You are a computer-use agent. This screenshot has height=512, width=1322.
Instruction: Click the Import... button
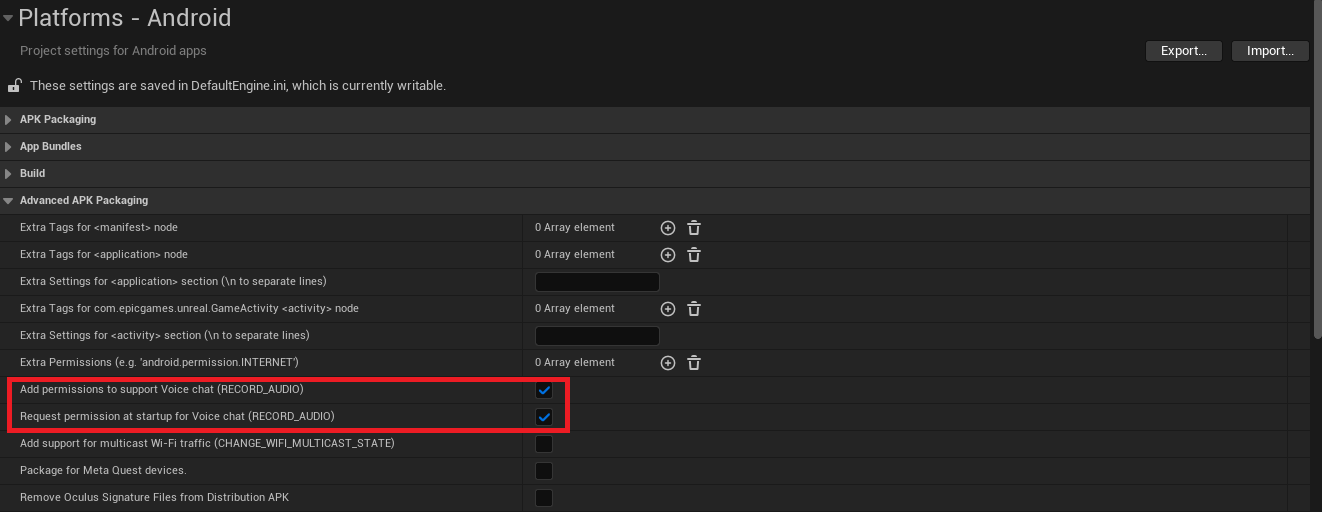coord(1270,51)
